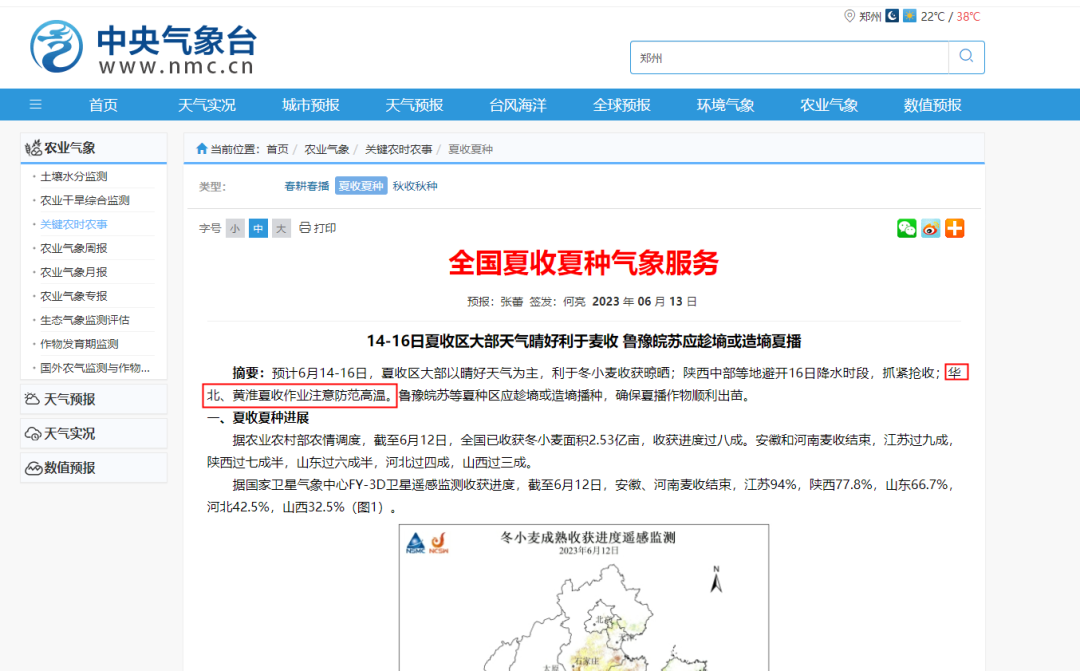Share the article to WeChat

click(906, 228)
